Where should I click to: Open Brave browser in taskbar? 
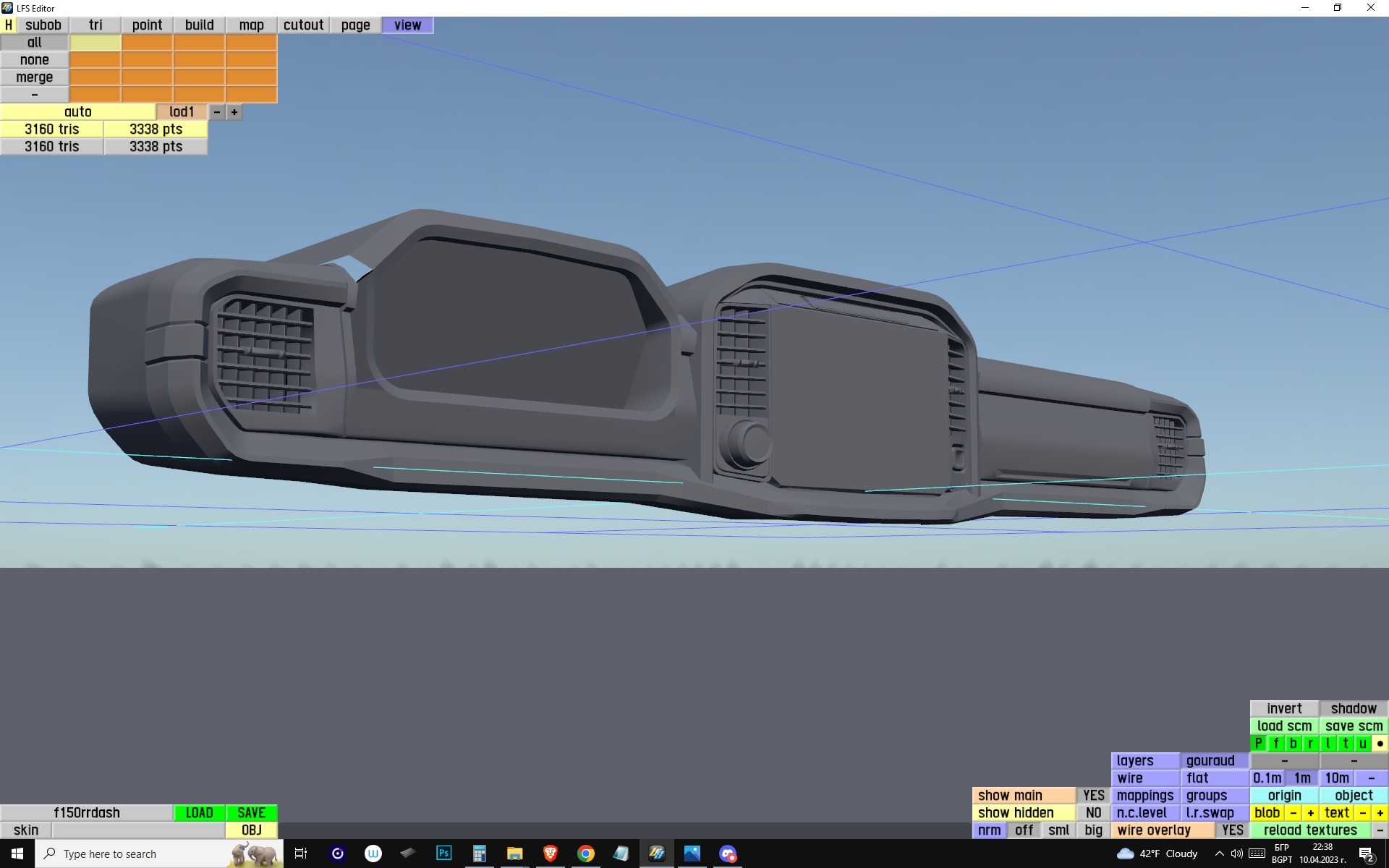point(550,854)
